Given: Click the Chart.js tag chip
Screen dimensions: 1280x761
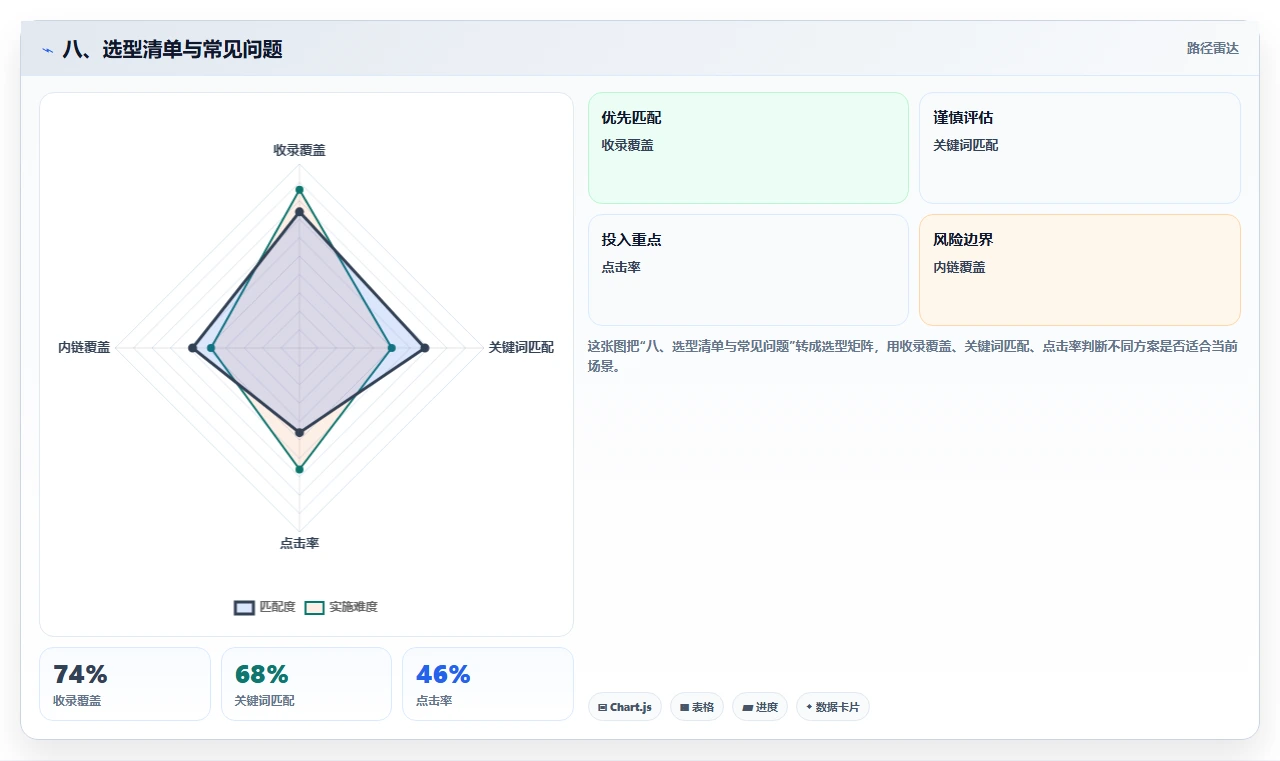Looking at the screenshot, I should click(625, 707).
